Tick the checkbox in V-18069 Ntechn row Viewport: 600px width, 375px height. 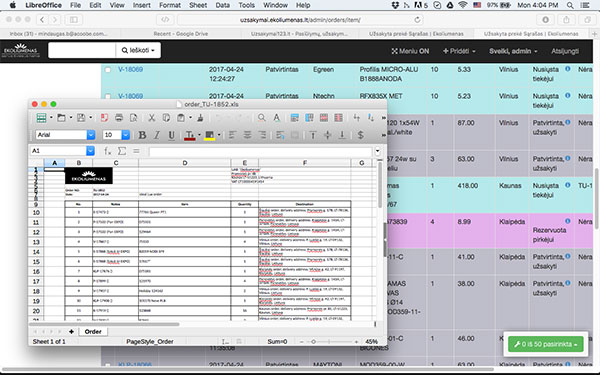click(x=108, y=96)
